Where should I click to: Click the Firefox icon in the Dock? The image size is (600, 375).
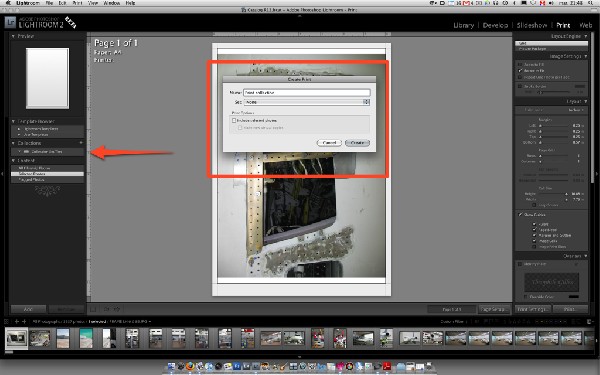click(x=190, y=366)
